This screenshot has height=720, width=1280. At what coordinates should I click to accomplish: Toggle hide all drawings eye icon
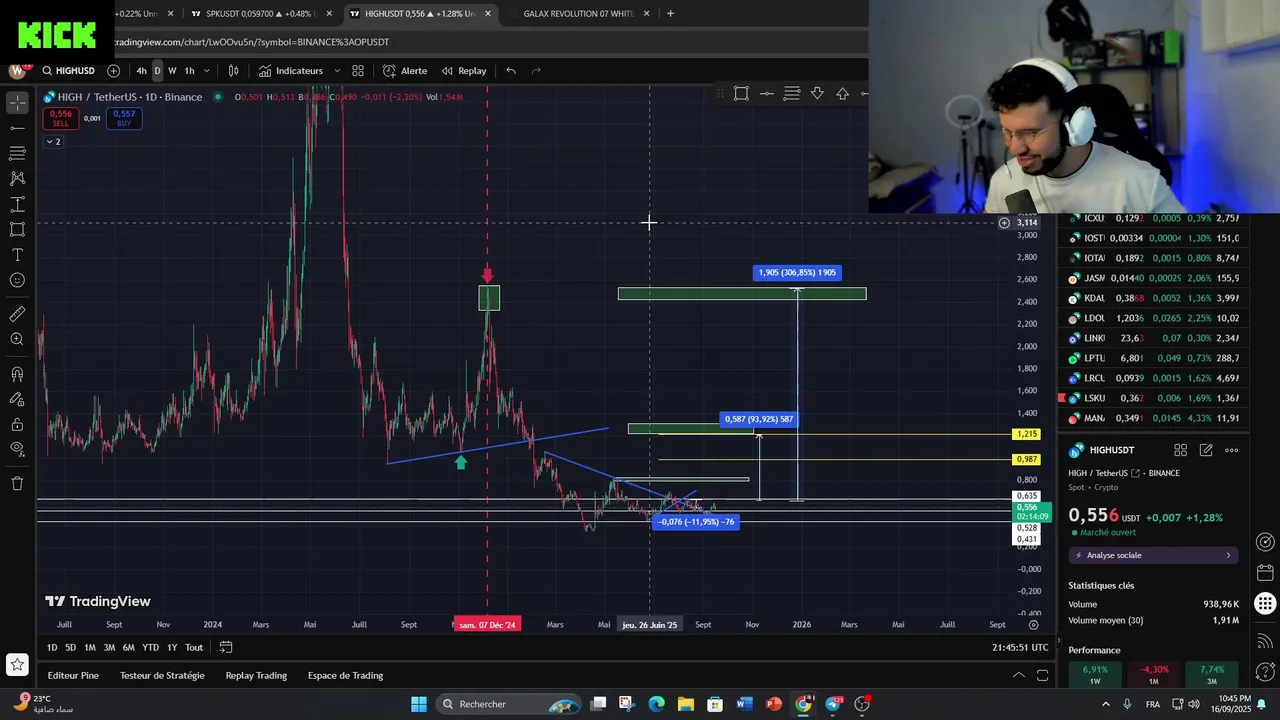pyautogui.click(x=17, y=449)
